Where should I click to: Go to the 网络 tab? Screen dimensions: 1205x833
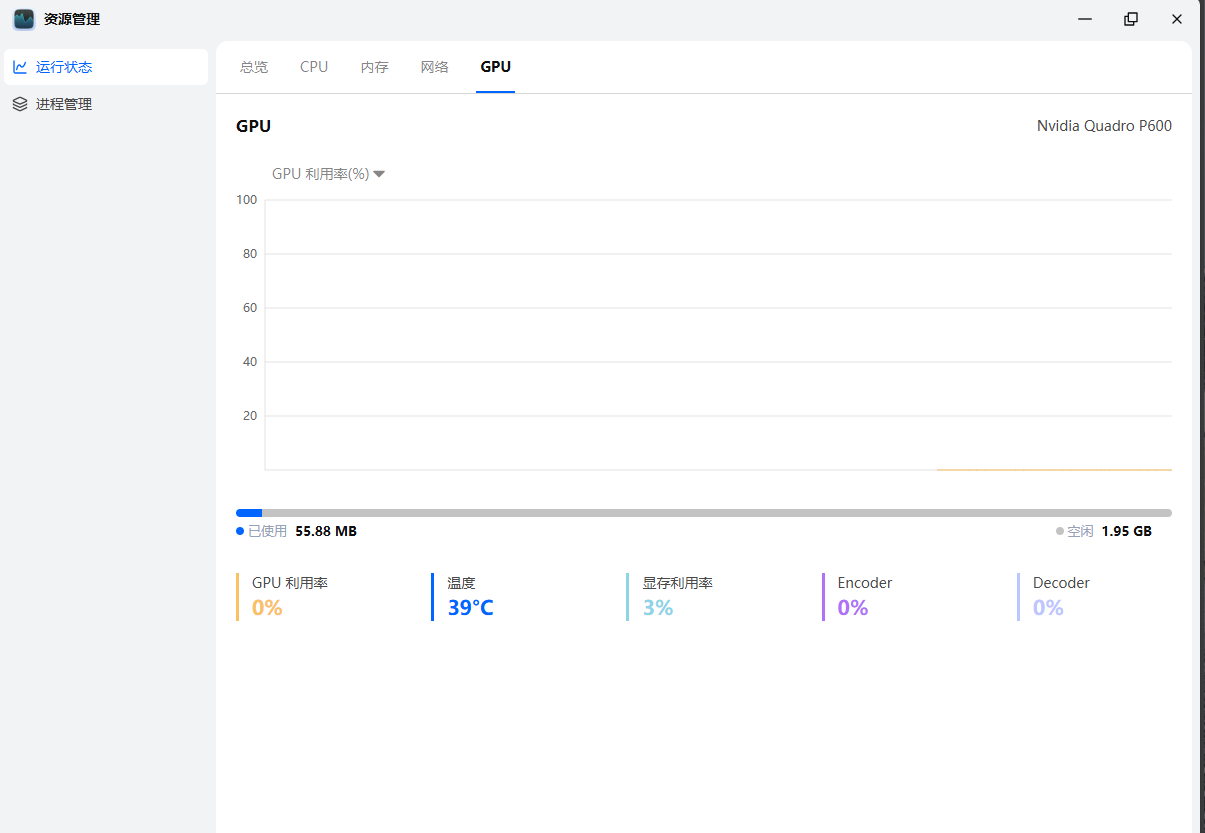(x=434, y=67)
